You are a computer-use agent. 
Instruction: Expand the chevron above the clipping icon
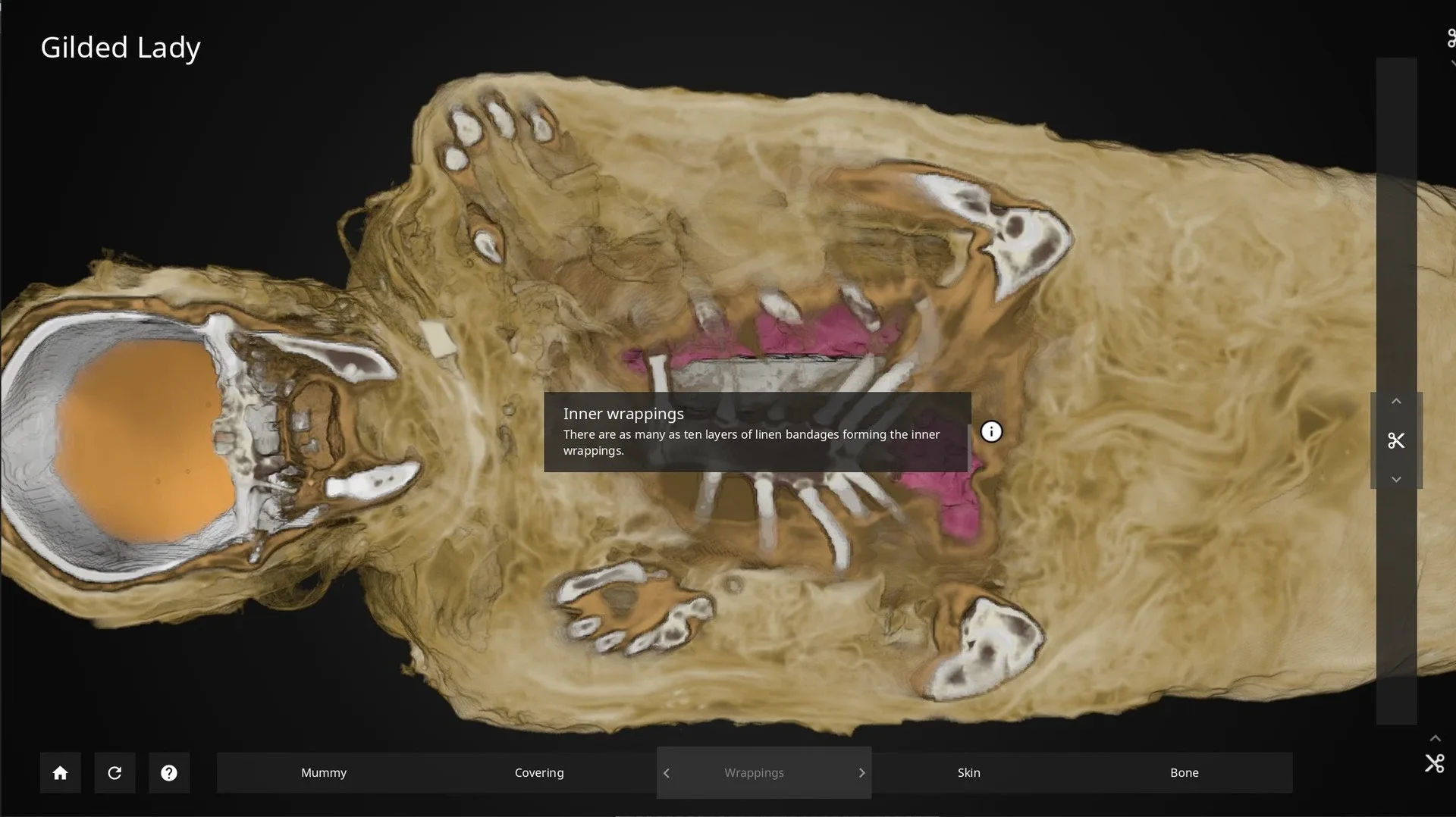pyautogui.click(x=1435, y=738)
